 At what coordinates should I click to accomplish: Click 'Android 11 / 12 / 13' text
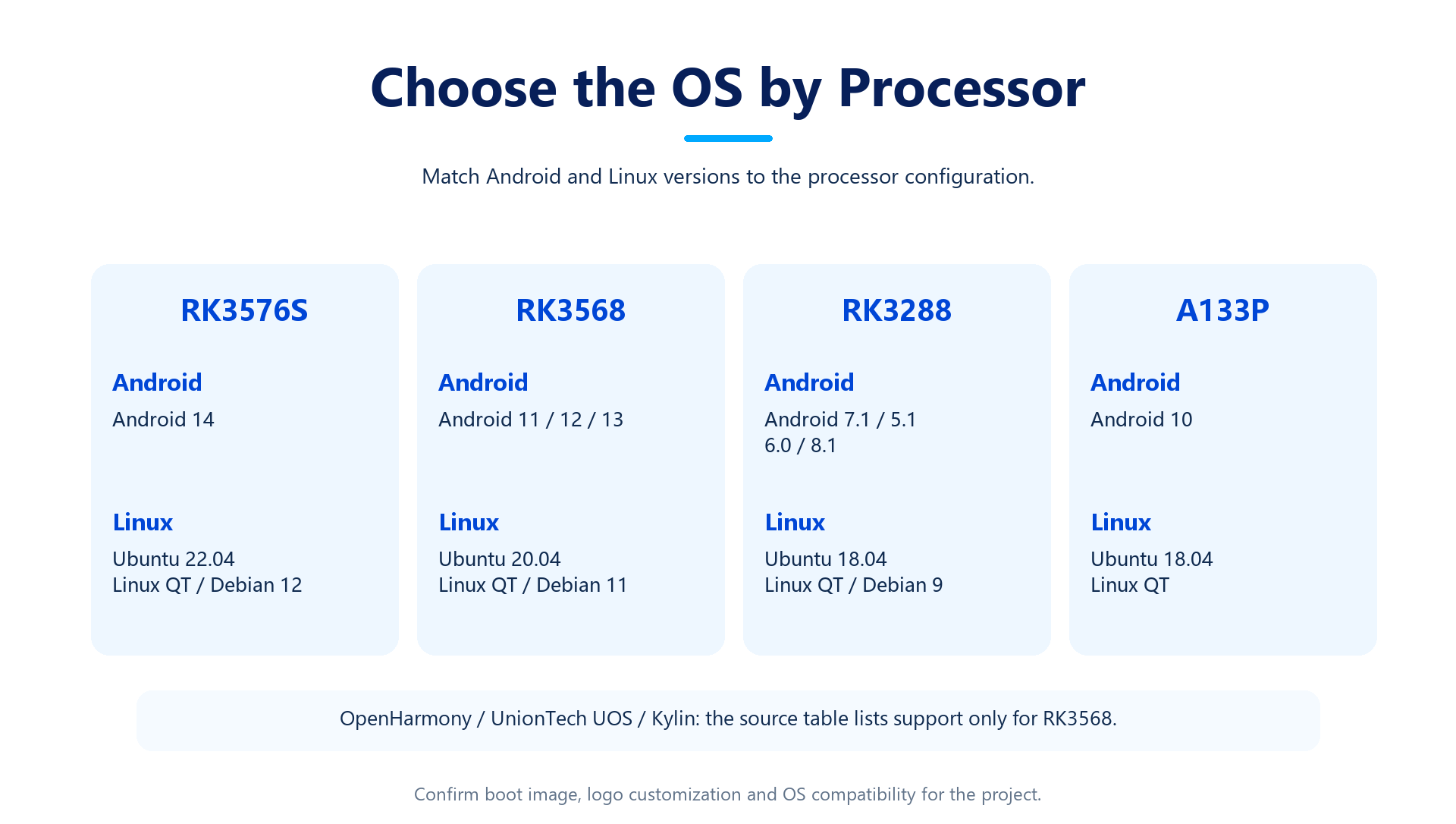tap(531, 420)
